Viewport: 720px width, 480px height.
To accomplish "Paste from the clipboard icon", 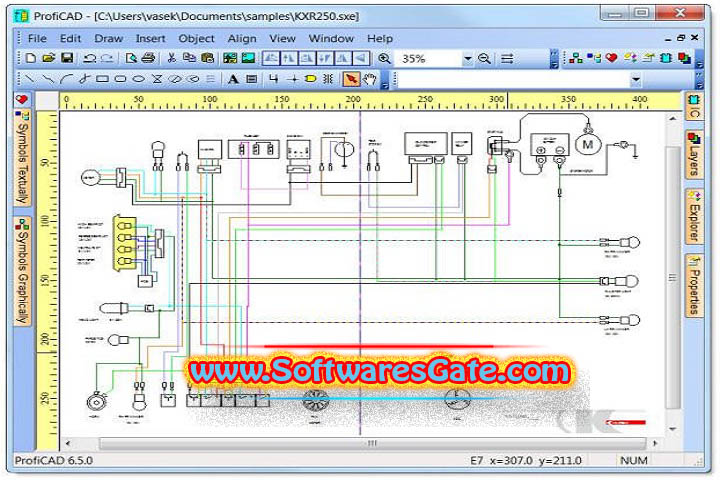I will point(208,58).
